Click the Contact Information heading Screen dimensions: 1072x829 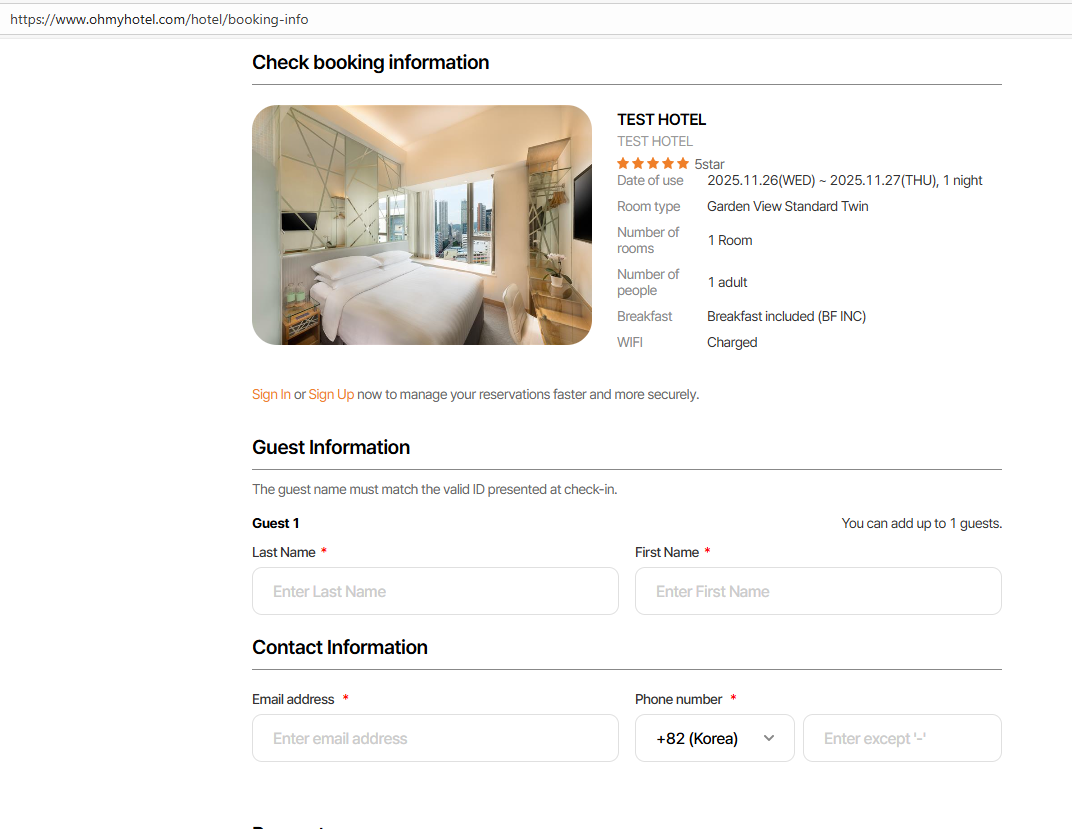click(340, 648)
